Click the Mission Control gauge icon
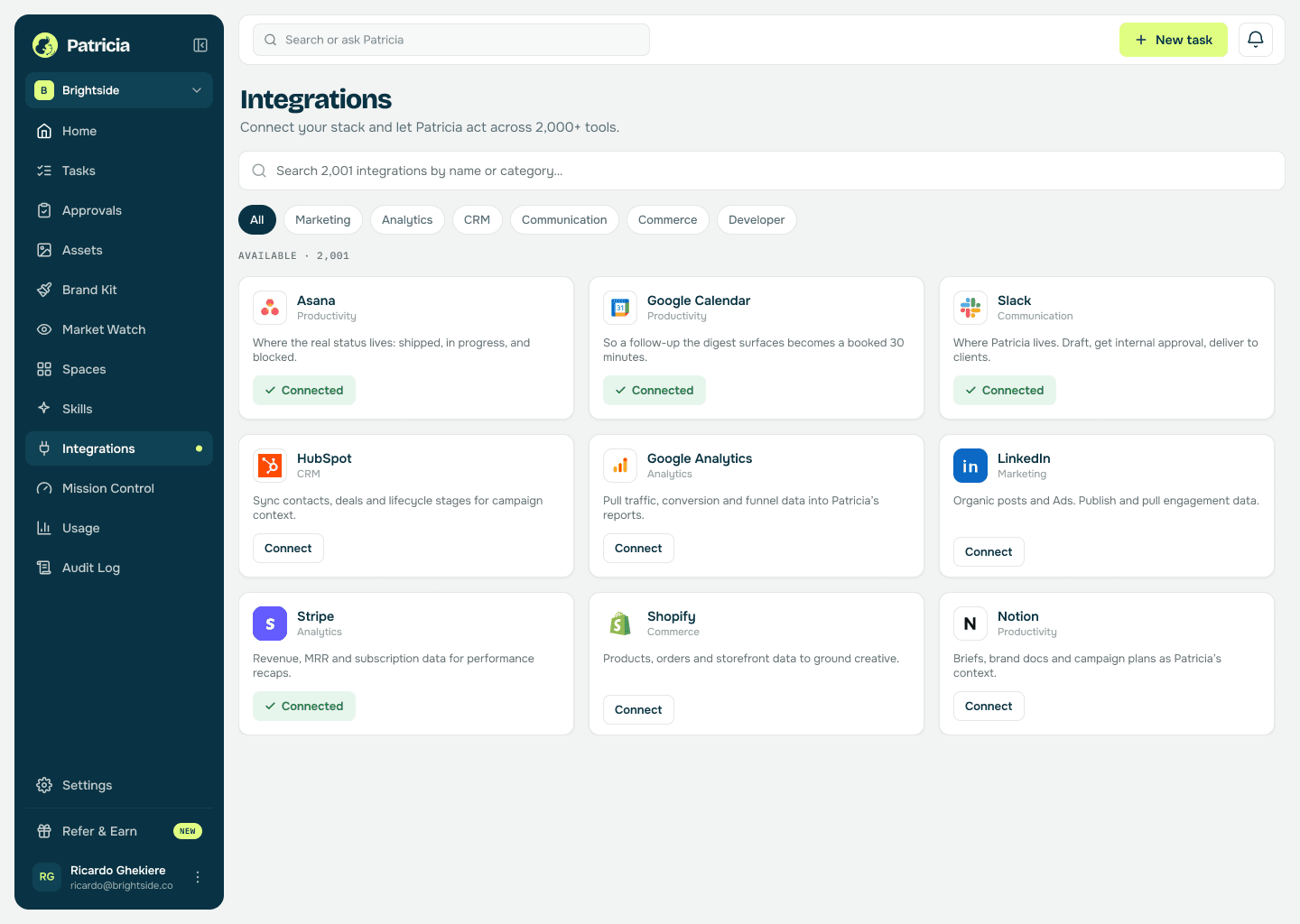 pos(44,488)
